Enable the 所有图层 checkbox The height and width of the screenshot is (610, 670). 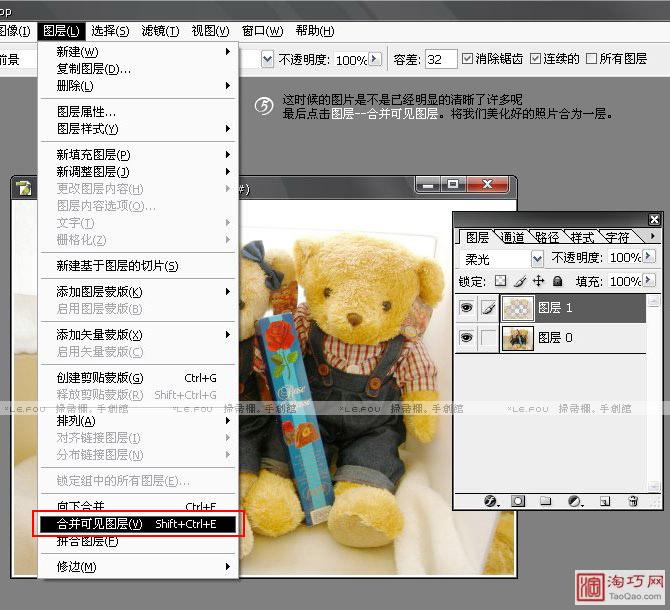click(591, 59)
